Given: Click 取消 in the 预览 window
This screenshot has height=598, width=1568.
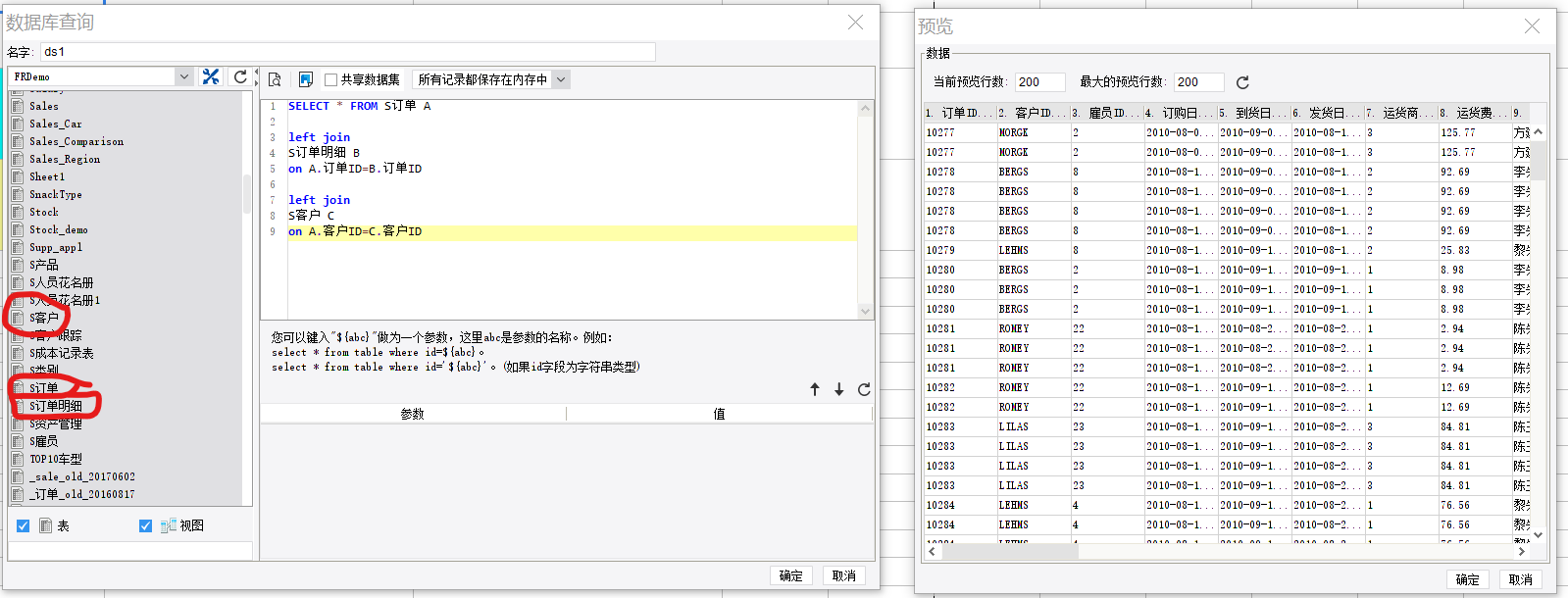Looking at the screenshot, I should pyautogui.click(x=1521, y=579).
